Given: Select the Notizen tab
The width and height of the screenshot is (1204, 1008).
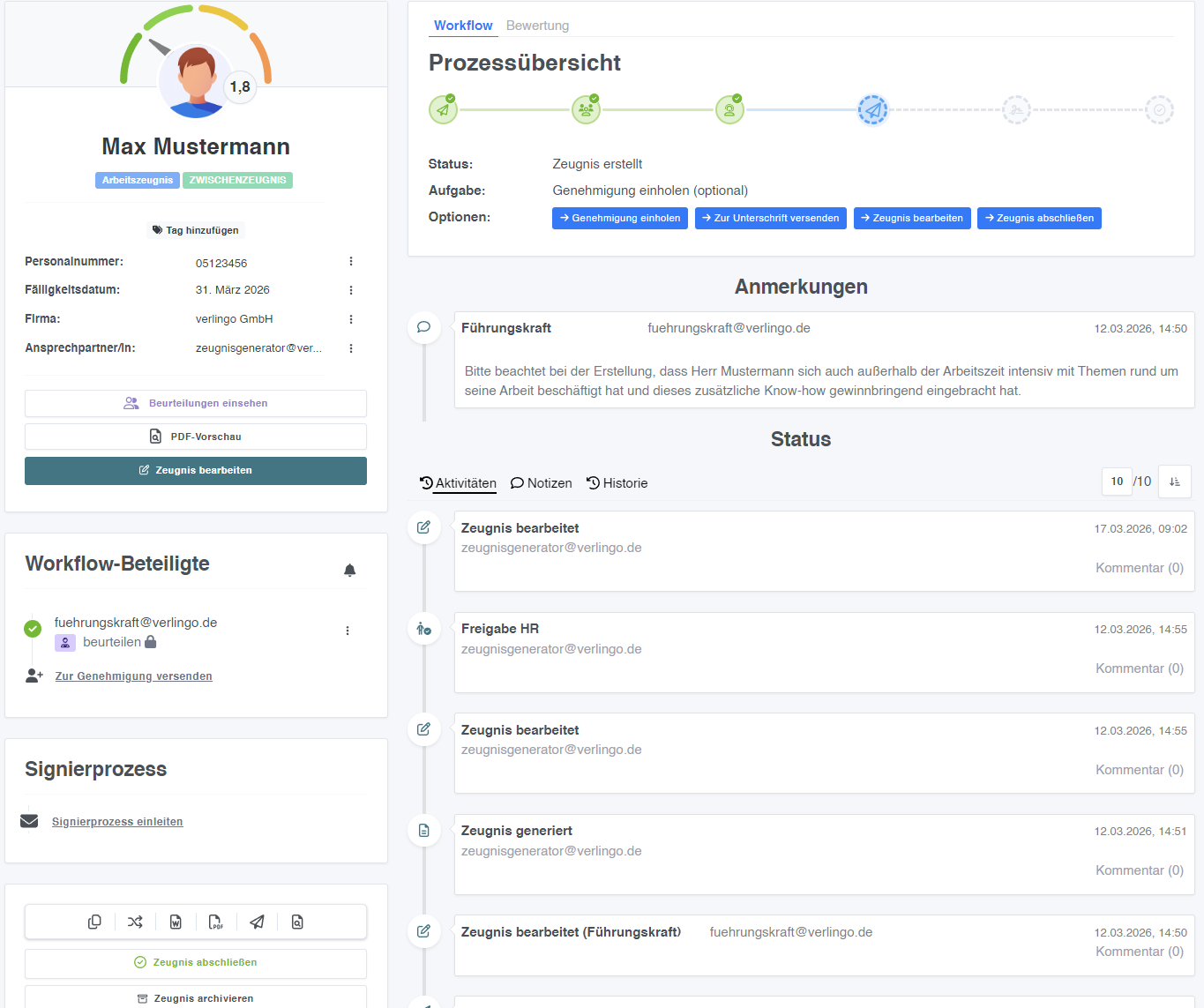Looking at the screenshot, I should (542, 483).
